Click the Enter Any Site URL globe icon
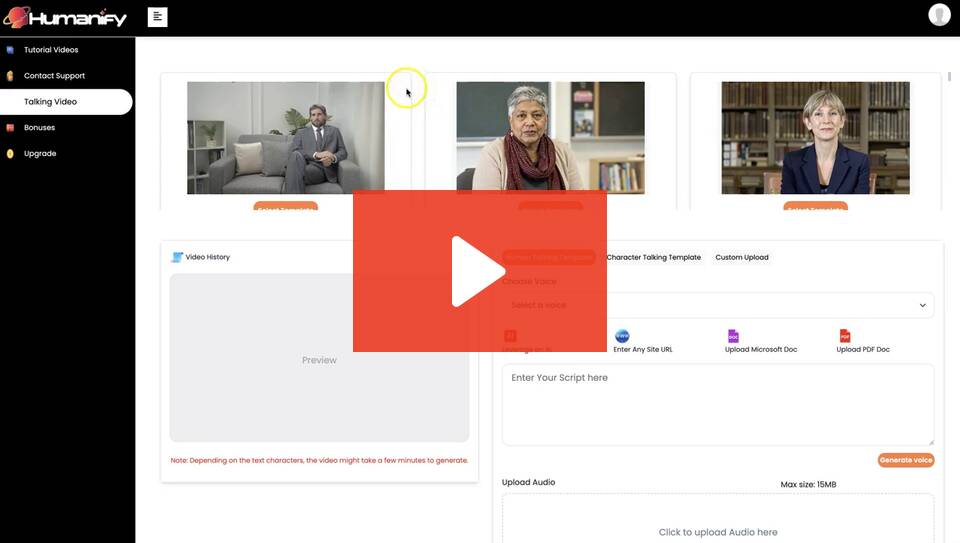 pos(622,335)
